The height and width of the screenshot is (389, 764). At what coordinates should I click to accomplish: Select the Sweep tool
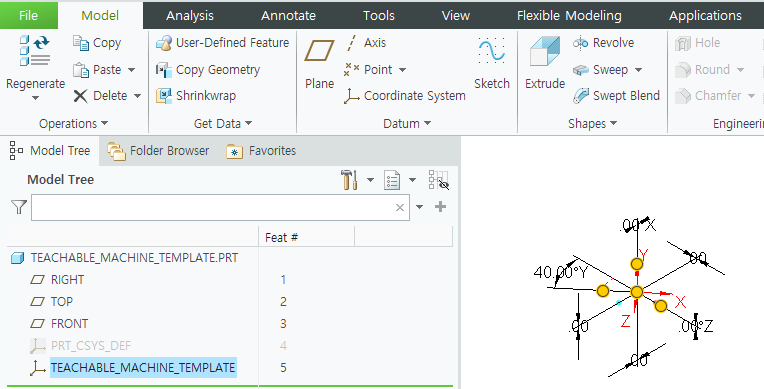[600, 70]
